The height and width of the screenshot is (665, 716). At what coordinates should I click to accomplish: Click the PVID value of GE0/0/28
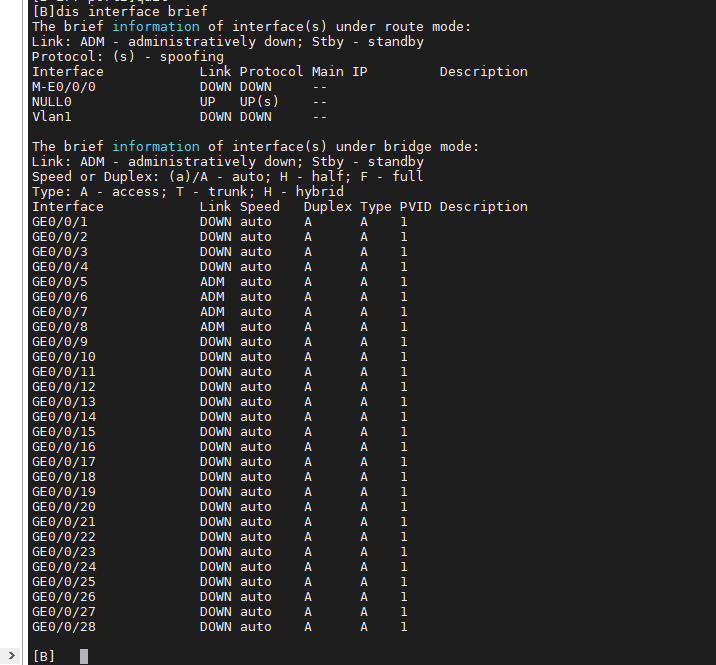pos(404,626)
